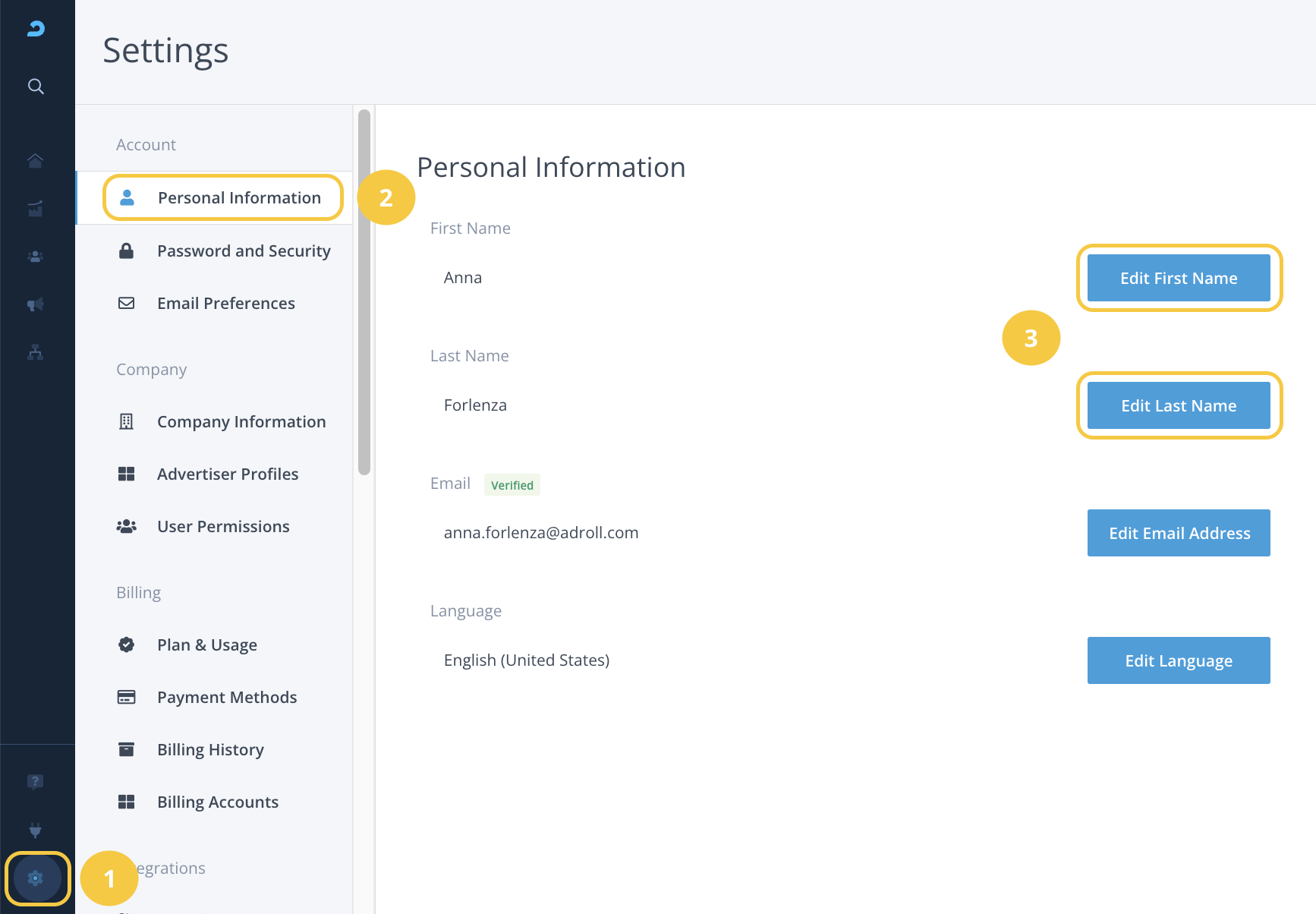Open Password and Security settings
Viewport: 1316px width, 914px height.
[243, 251]
